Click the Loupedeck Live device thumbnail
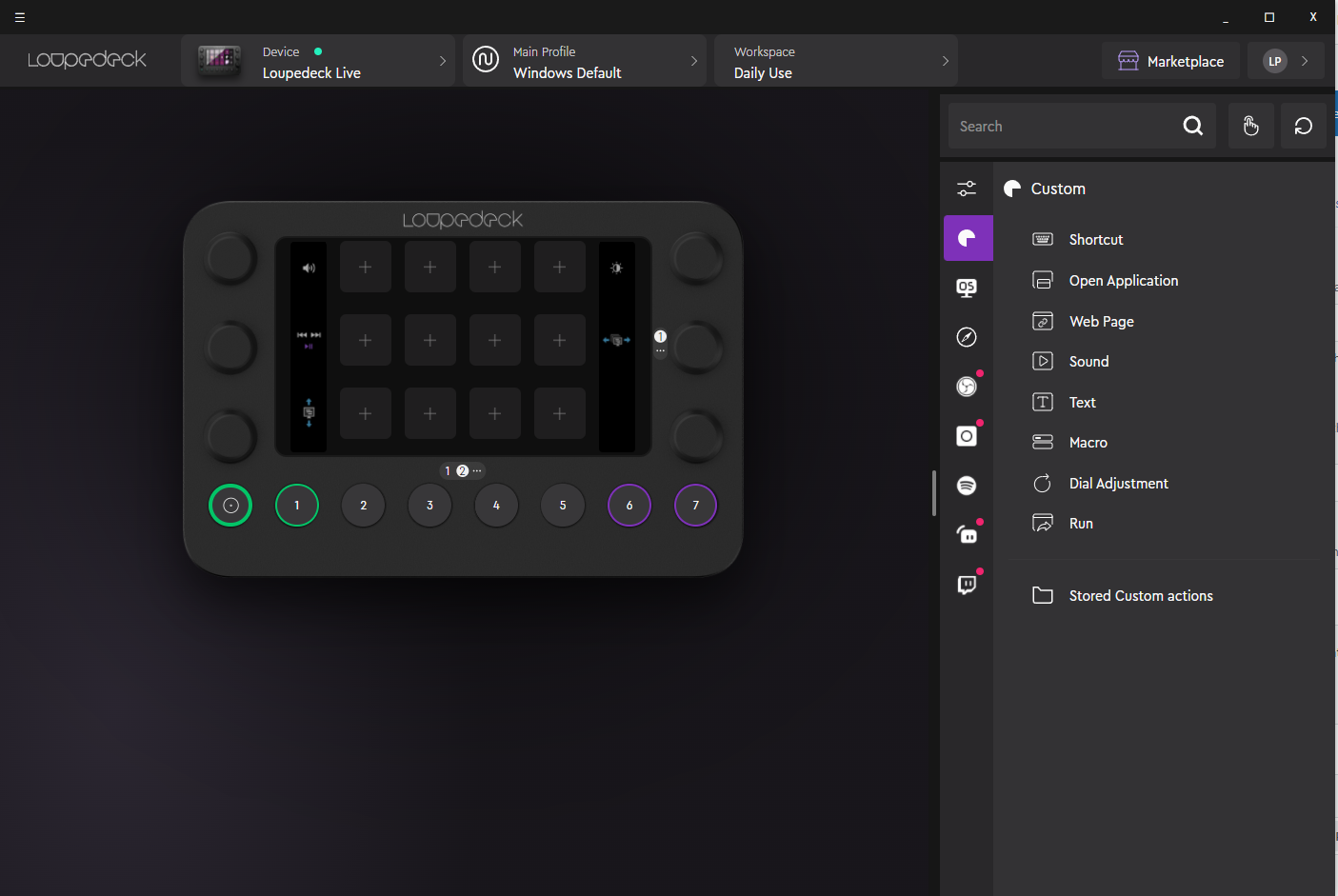This screenshot has width=1338, height=896. pos(219,61)
